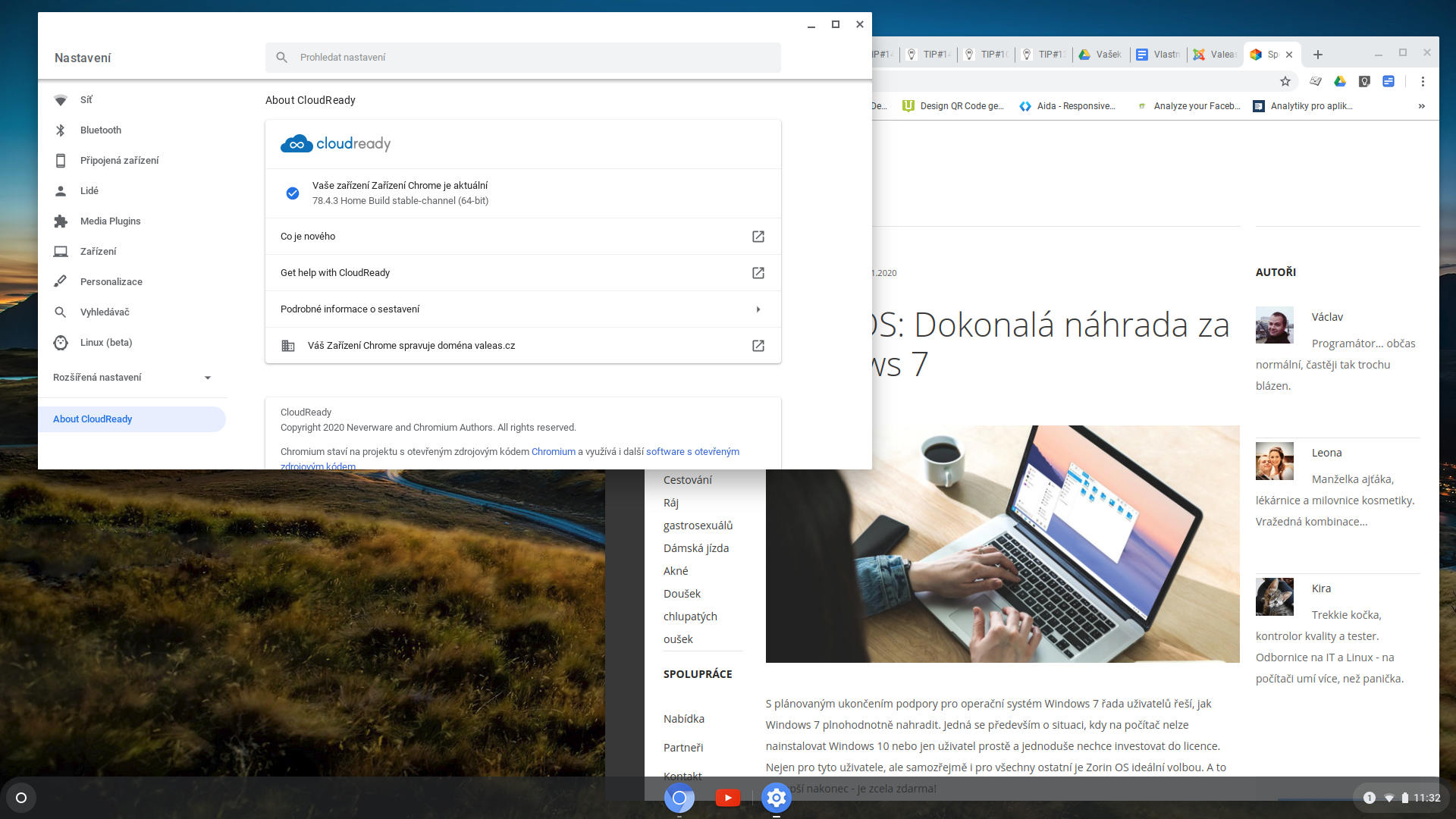The image size is (1456, 819).
Task: Open Analyze your Facebook bookmark
Action: [1188, 106]
